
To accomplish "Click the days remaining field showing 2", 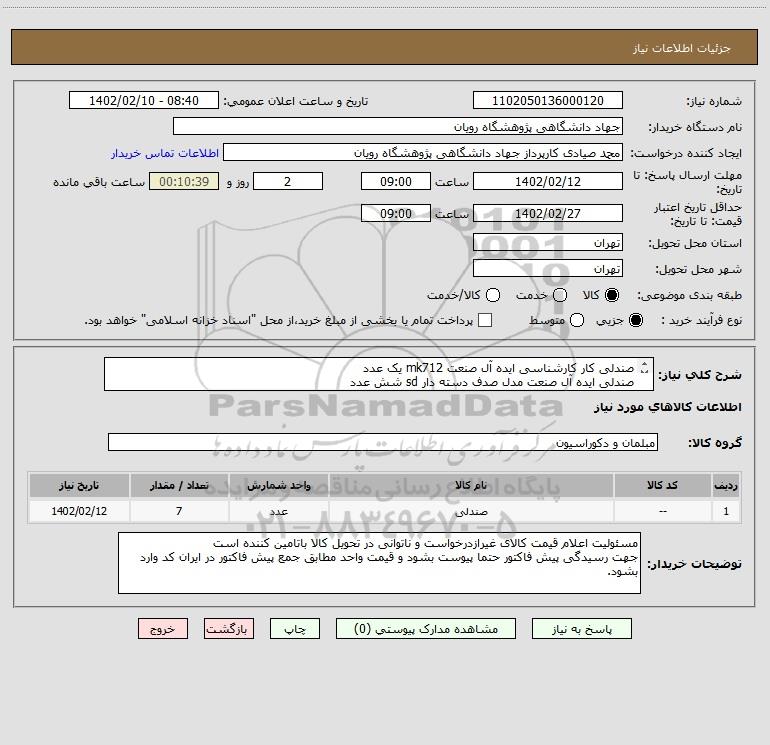I will point(288,182).
